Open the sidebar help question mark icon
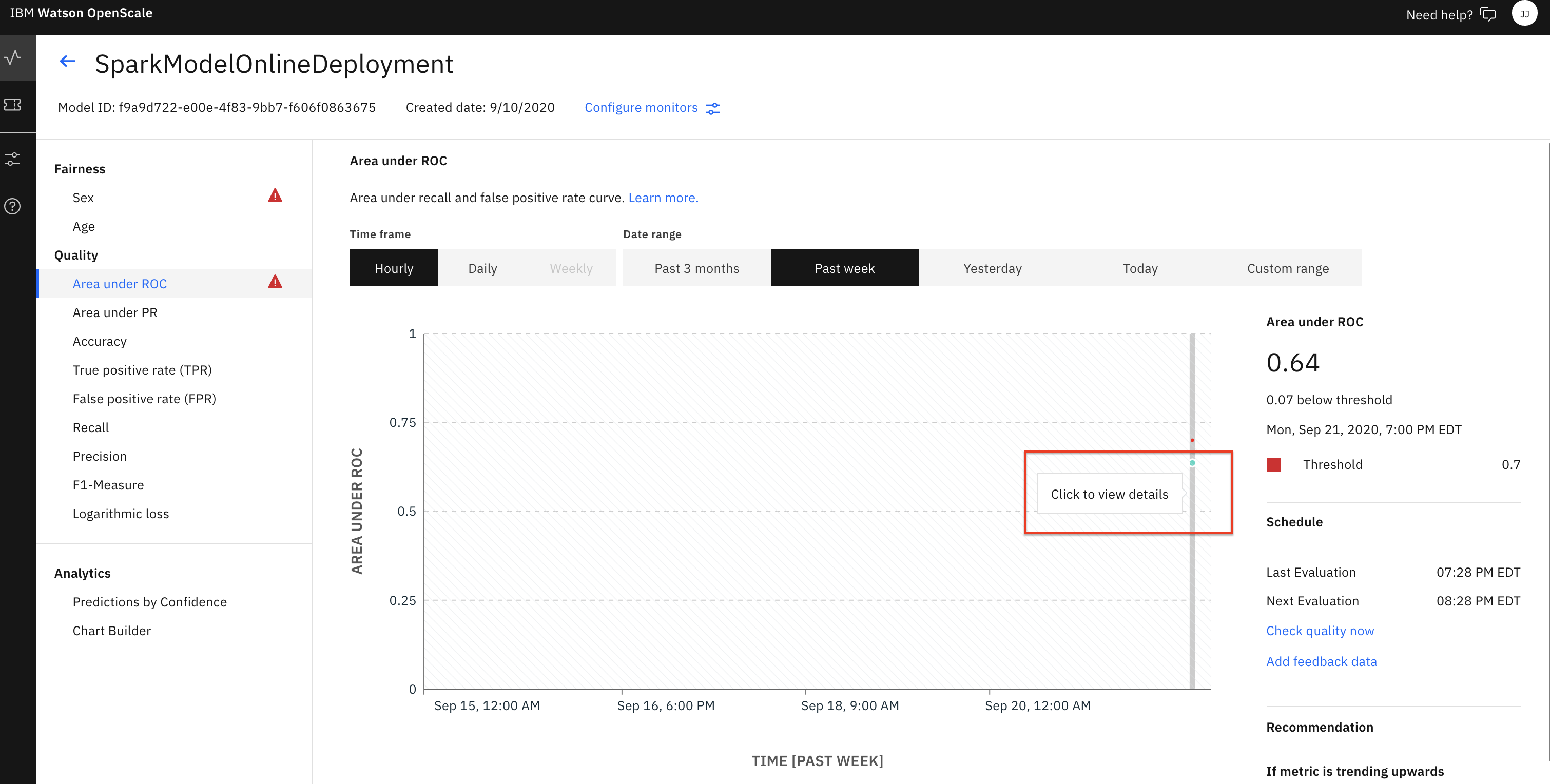 13,206
